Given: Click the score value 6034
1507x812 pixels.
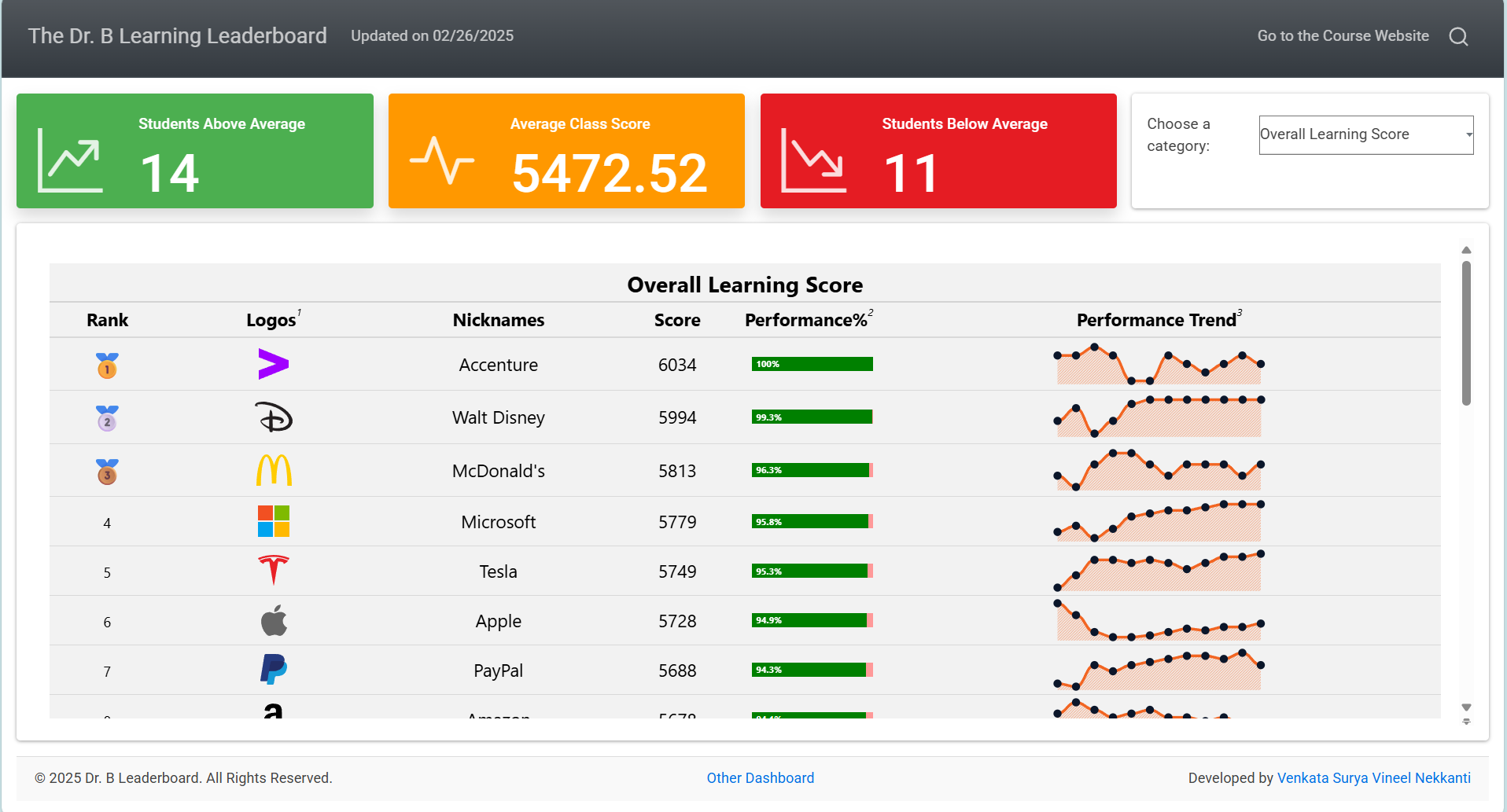Looking at the screenshot, I should 677,365.
